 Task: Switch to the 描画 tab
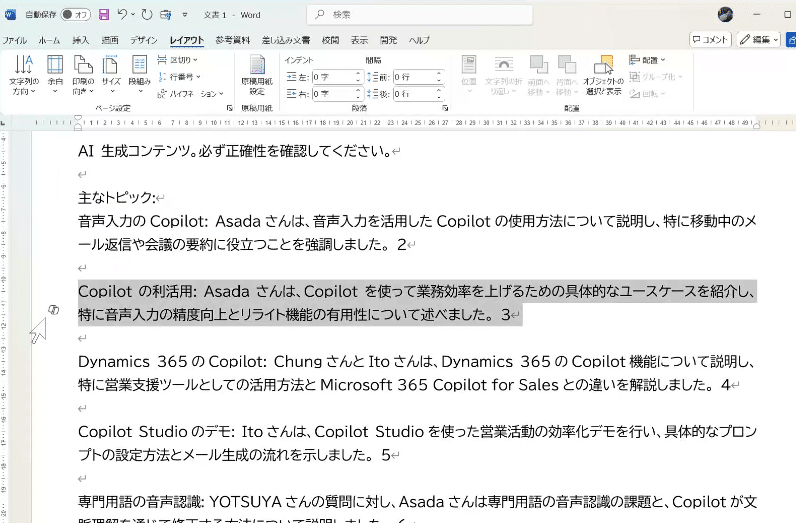point(110,40)
